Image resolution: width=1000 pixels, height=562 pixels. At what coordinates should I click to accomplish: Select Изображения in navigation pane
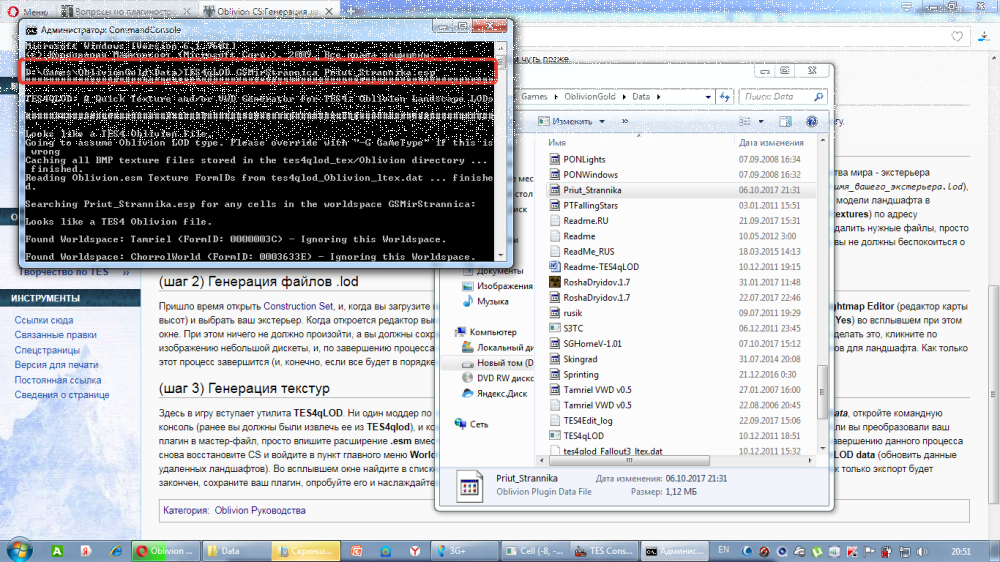504,286
